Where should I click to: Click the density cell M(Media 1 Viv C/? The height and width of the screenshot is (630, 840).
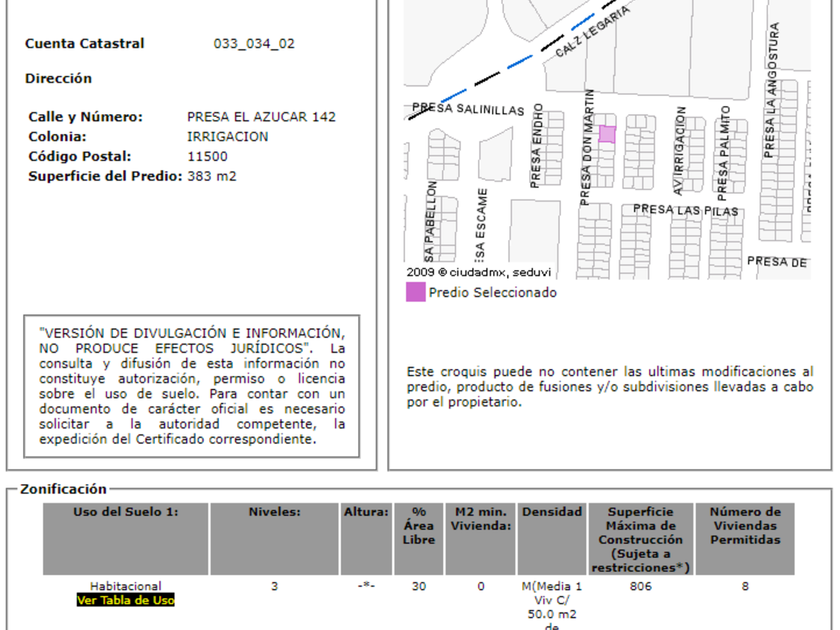(552, 605)
